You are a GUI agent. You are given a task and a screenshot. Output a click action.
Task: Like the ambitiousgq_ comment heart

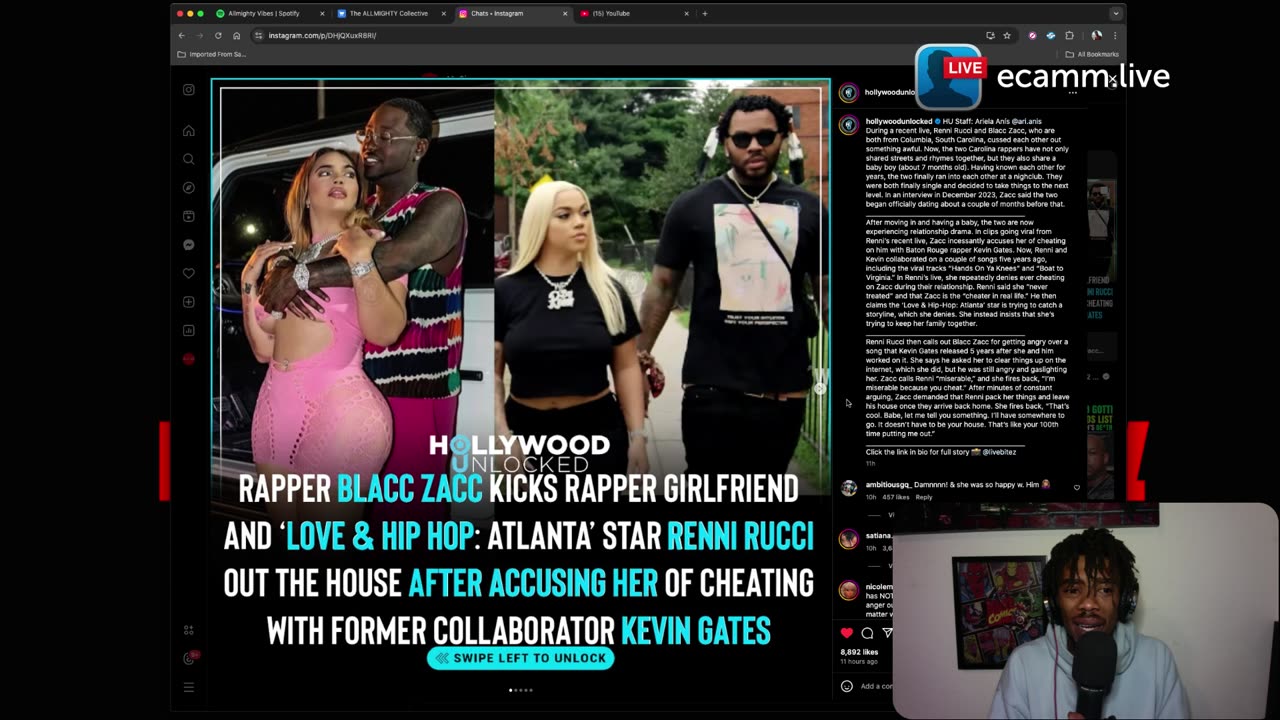click(x=1077, y=488)
